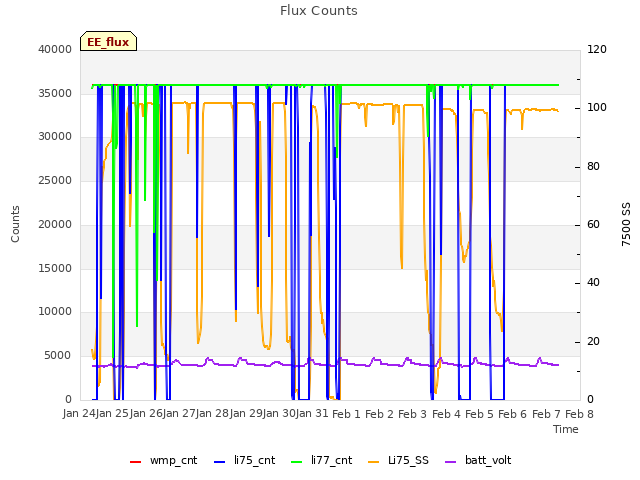The image size is (640, 480).
Task: Click the Jan 27 date label
Action: [x=179, y=414]
